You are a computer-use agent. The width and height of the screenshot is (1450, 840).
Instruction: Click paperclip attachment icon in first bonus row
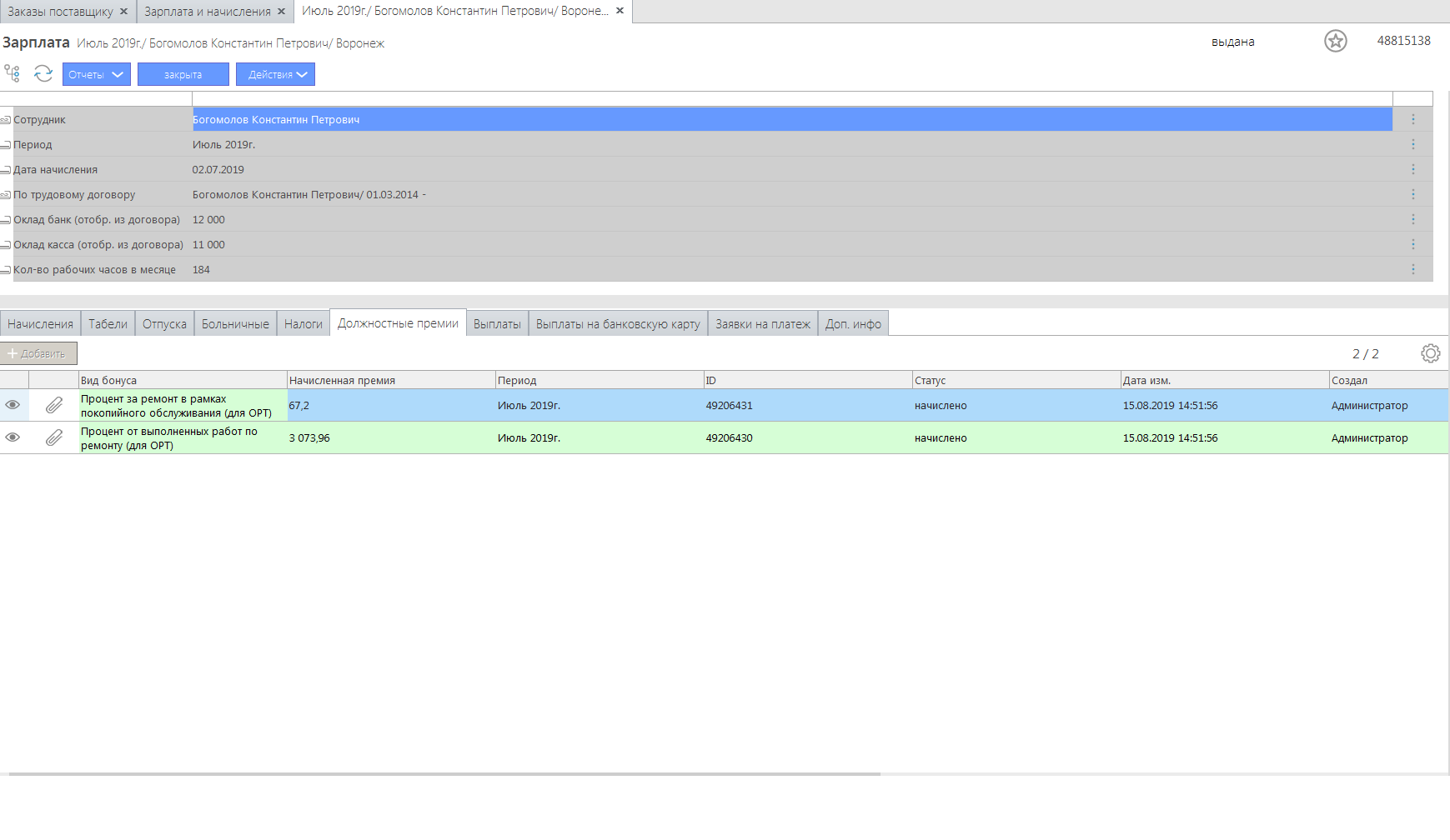(54, 405)
